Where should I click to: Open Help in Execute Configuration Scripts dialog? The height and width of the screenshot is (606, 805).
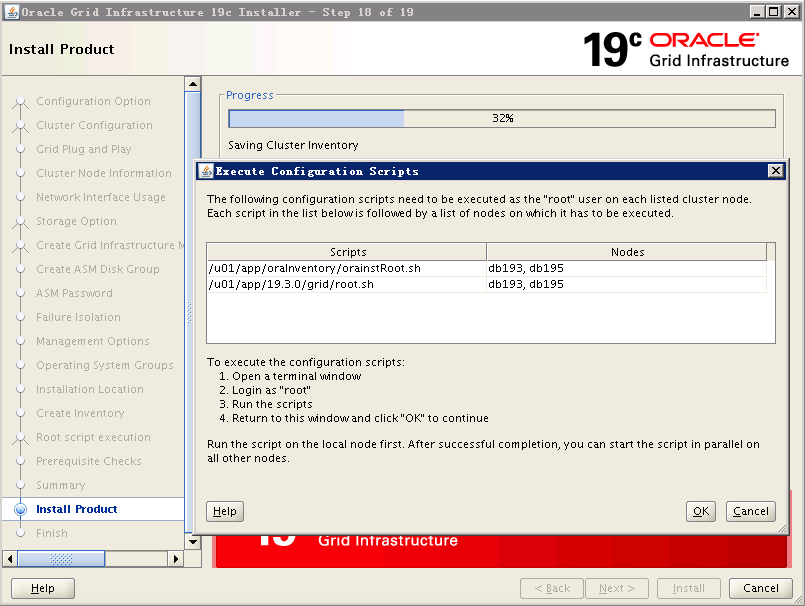pyautogui.click(x=225, y=511)
